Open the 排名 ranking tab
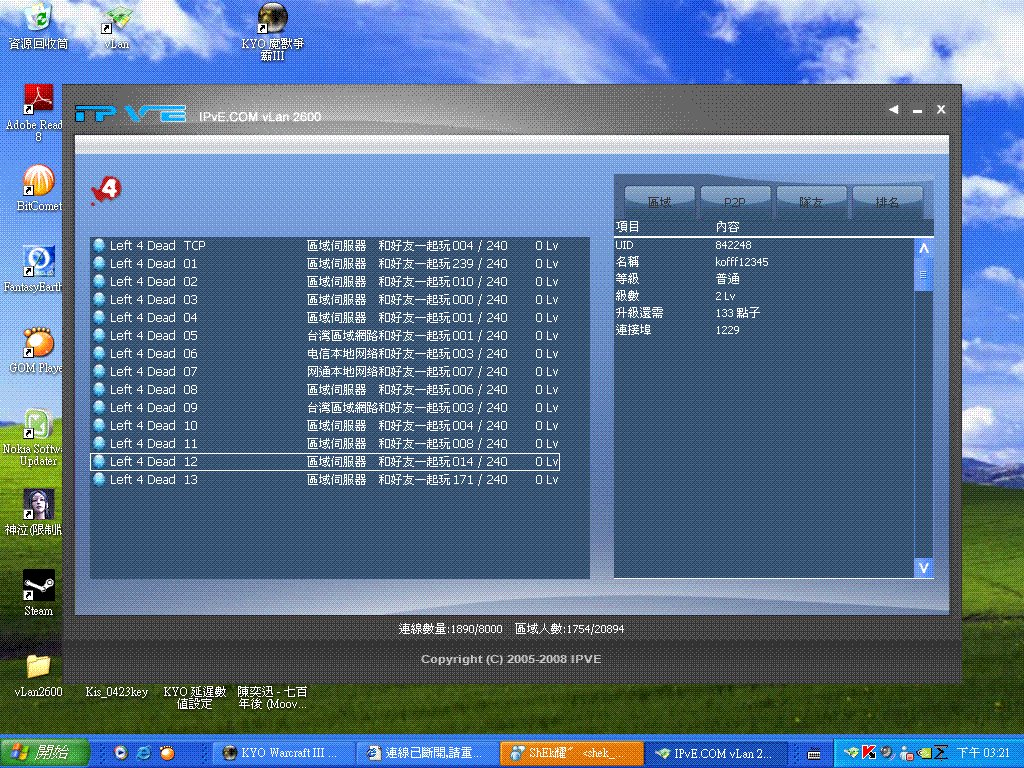 887,202
